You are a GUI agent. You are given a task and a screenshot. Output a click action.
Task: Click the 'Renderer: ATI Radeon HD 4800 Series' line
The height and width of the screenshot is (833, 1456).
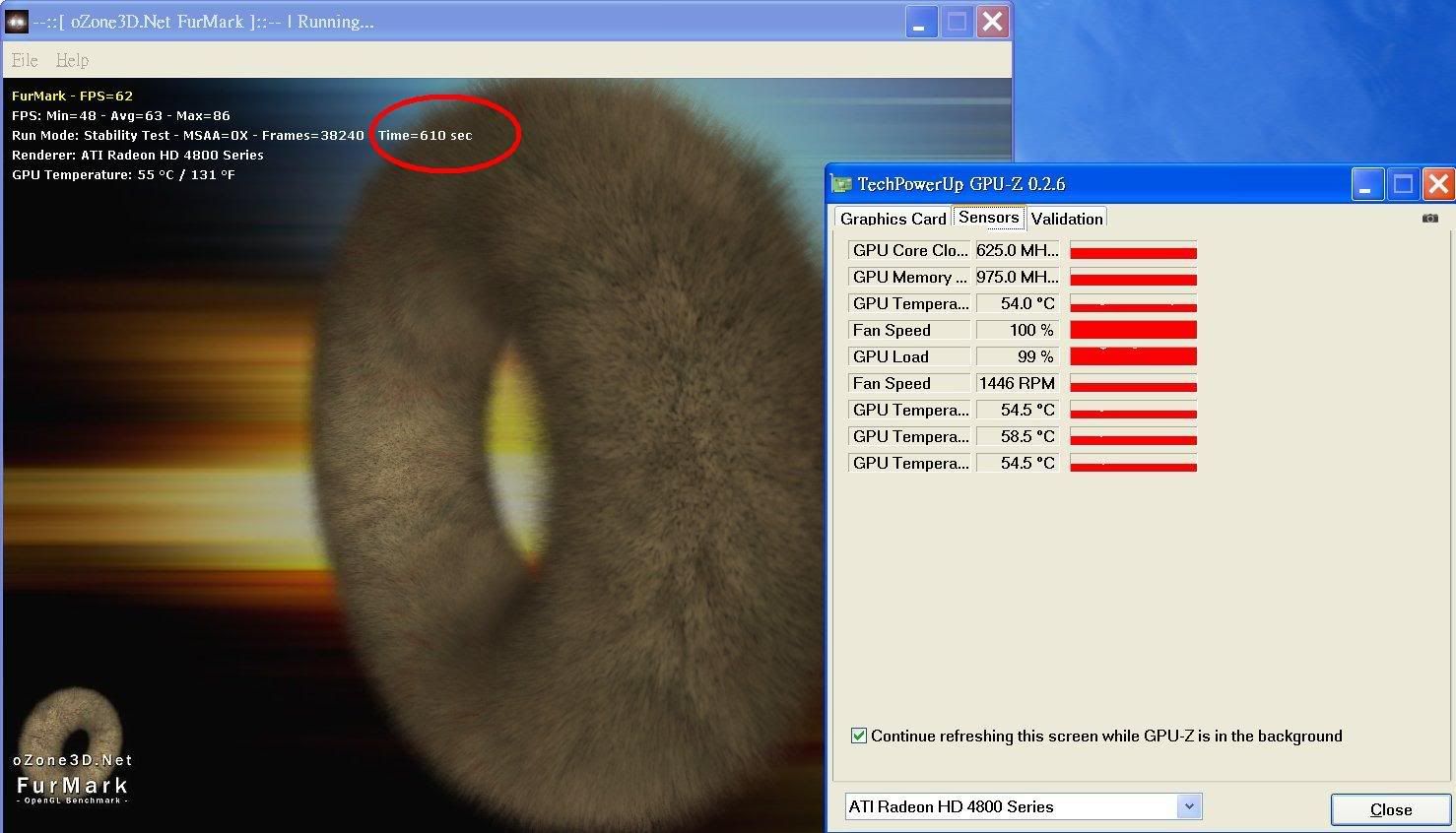pos(138,155)
